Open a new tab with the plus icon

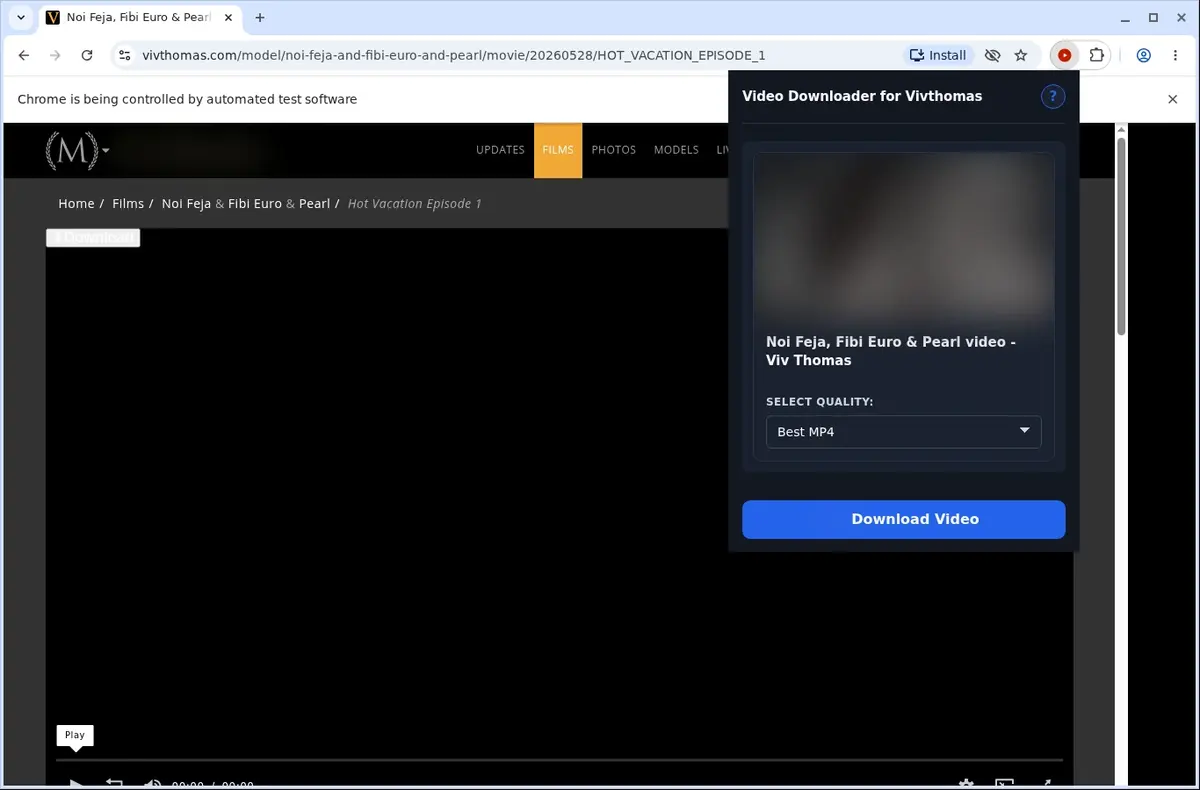pyautogui.click(x=260, y=18)
